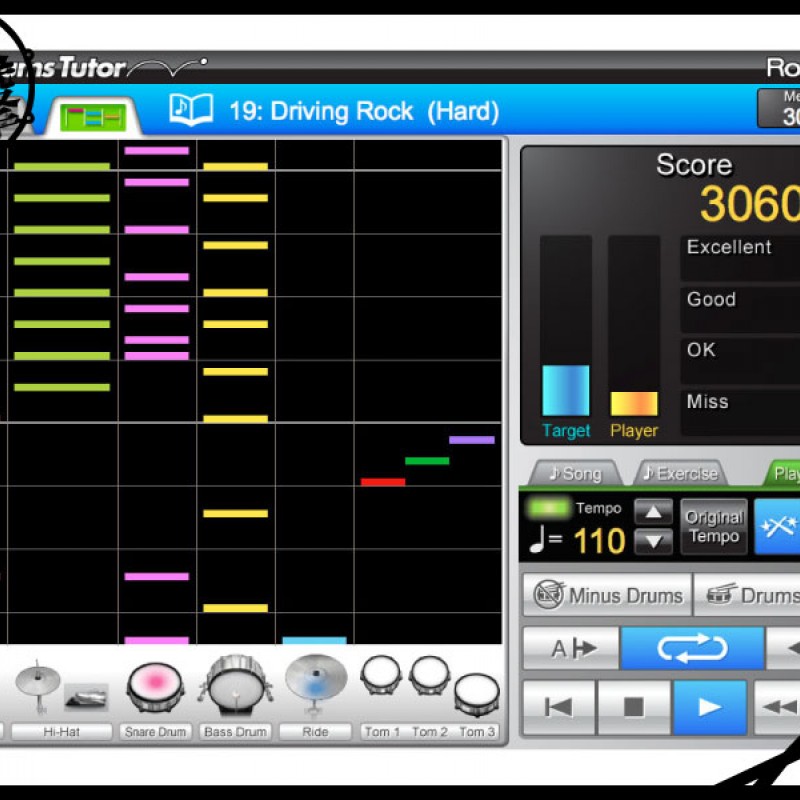Switch to the Song tab
This screenshot has height=800, width=800.
point(576,473)
